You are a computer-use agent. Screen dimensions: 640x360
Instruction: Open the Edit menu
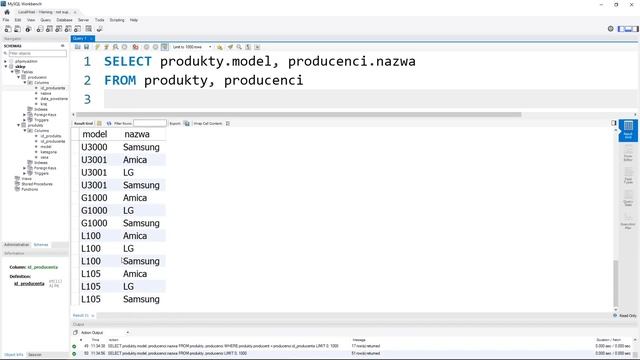18,20
